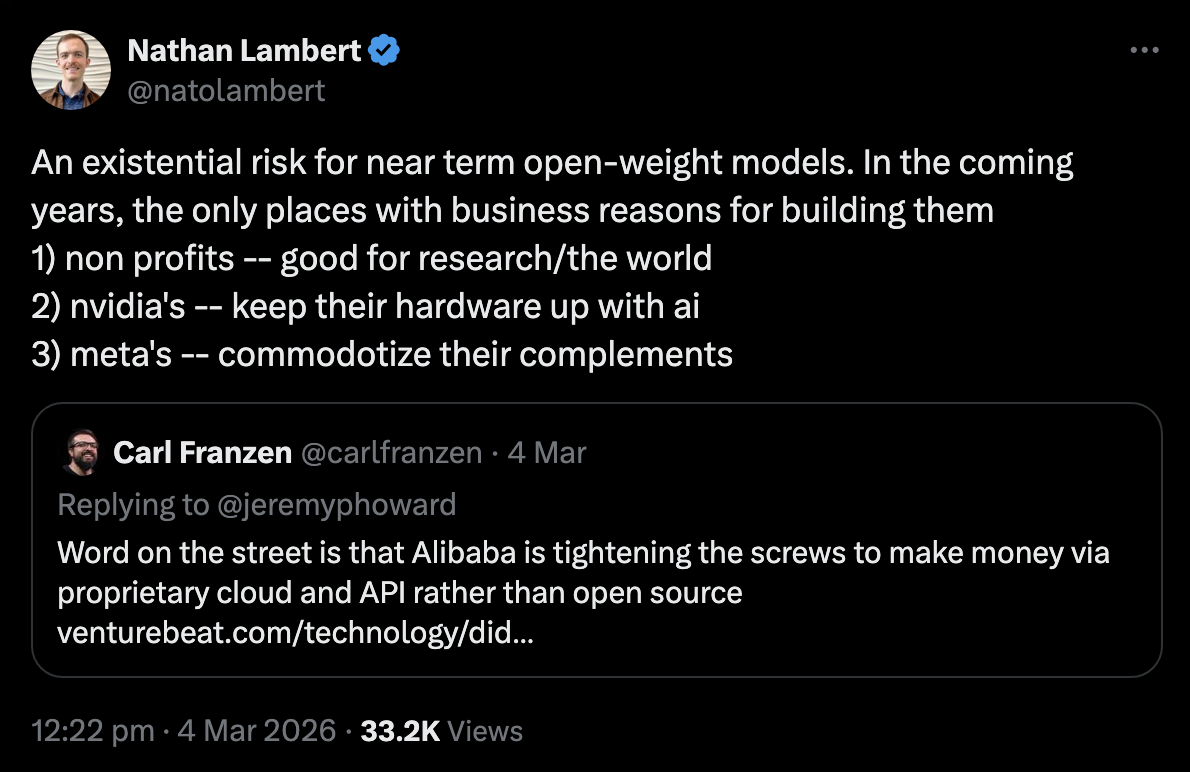The width and height of the screenshot is (1190, 772).
Task: Click the @carlfranzen handle
Action: [390, 453]
